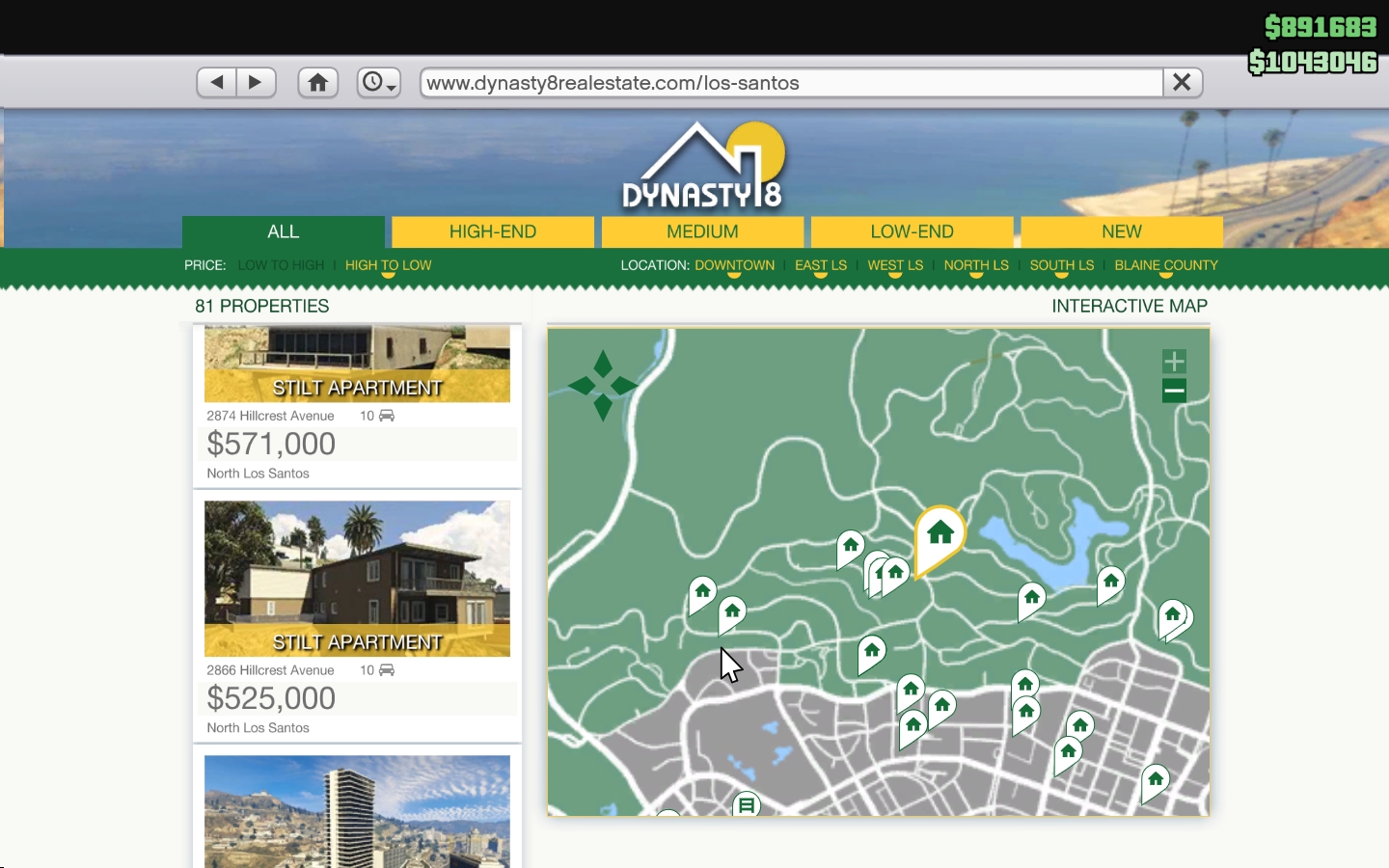Image resolution: width=1389 pixels, height=868 pixels.
Task: Go forward with the browser forward arrow
Action: click(256, 83)
